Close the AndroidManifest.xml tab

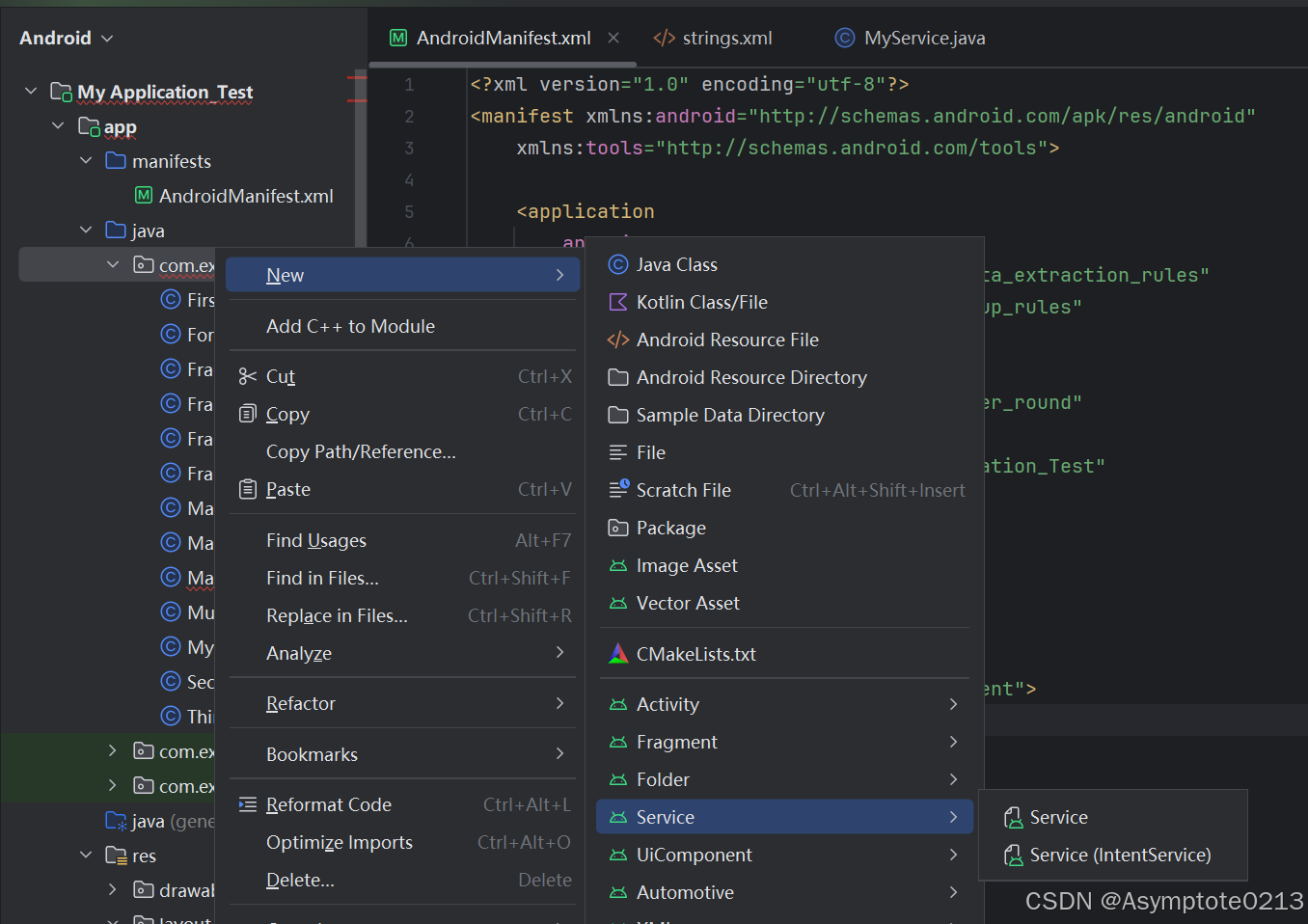[x=613, y=38]
